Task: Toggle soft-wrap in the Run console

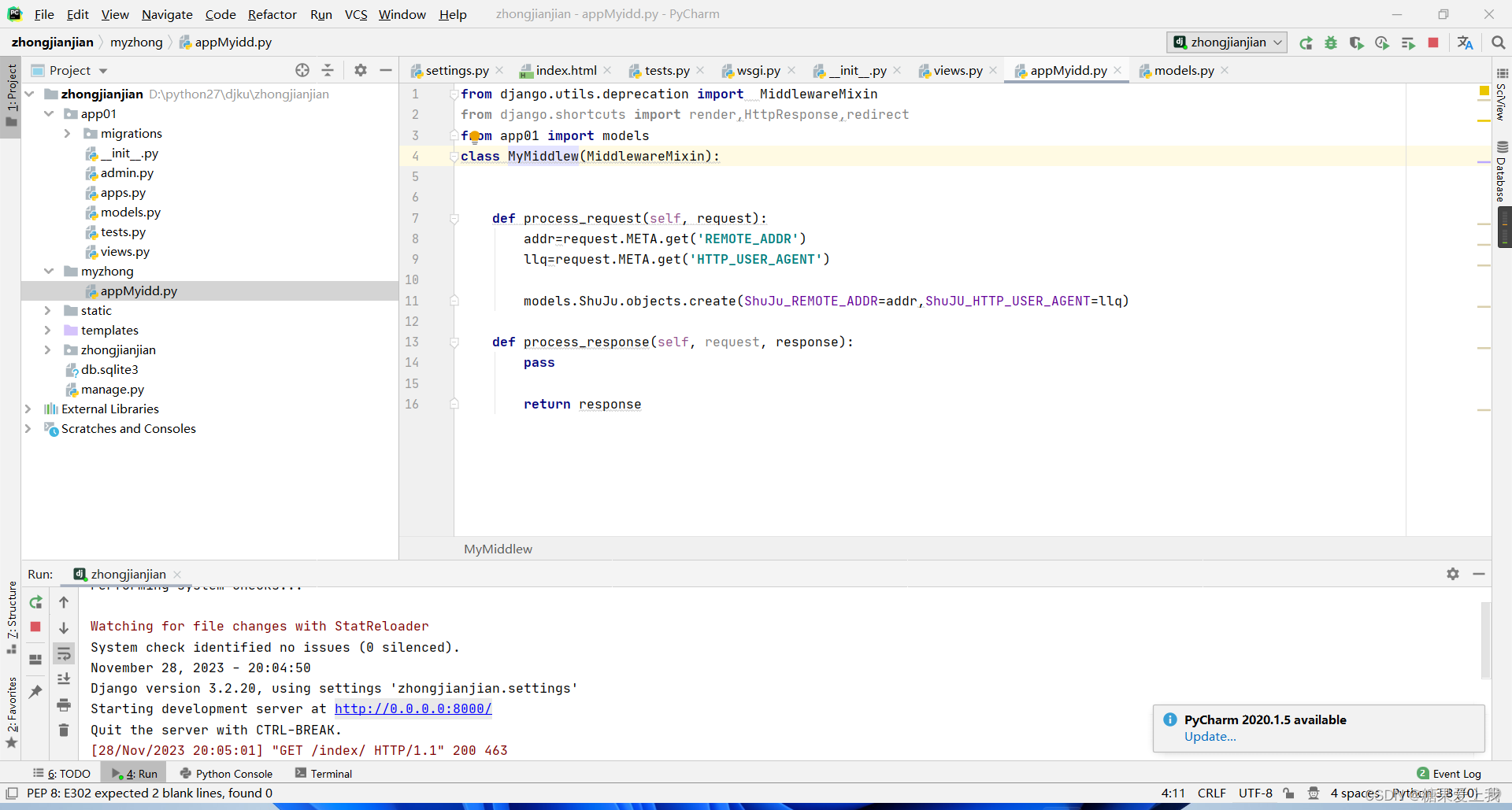Action: pyautogui.click(x=64, y=653)
